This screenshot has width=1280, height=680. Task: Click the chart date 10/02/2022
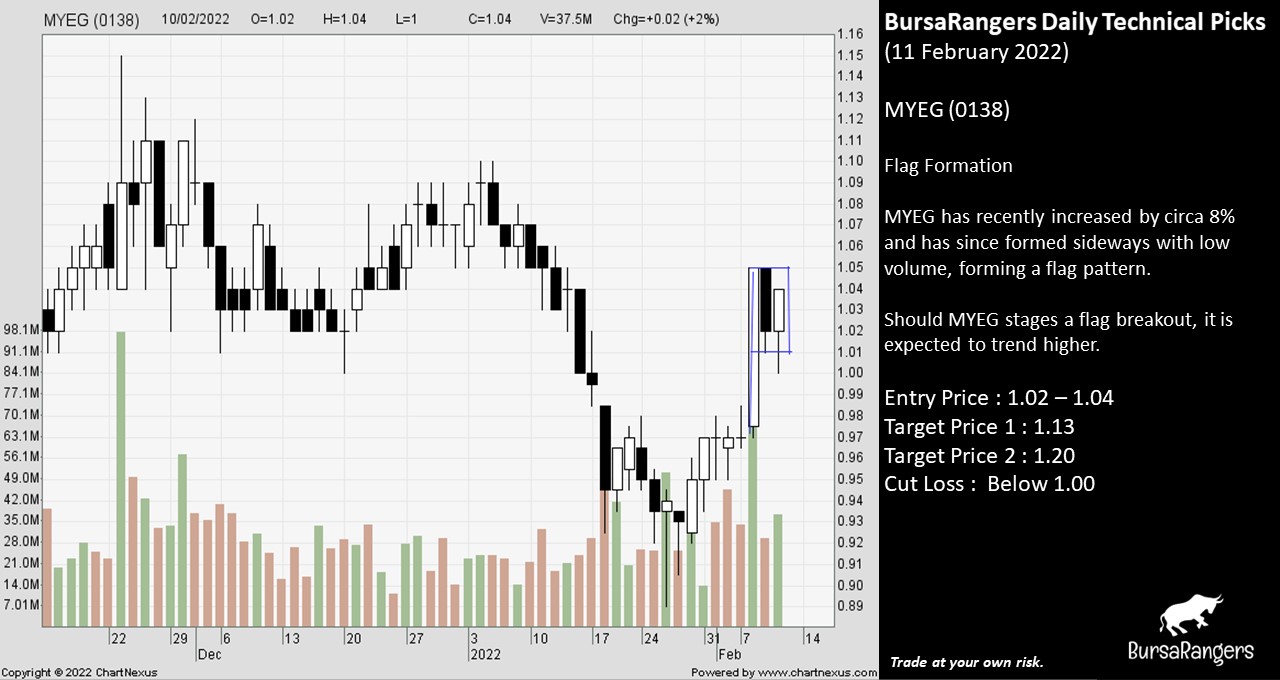pos(196,20)
